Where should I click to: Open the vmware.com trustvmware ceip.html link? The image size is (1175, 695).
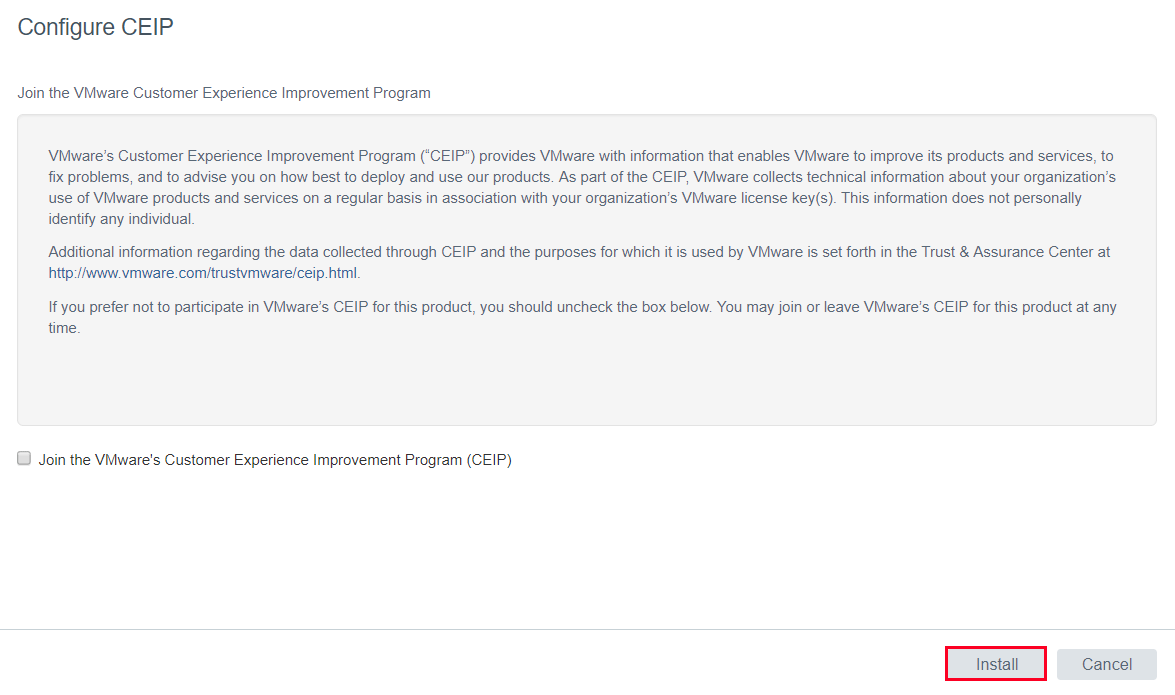[202, 273]
